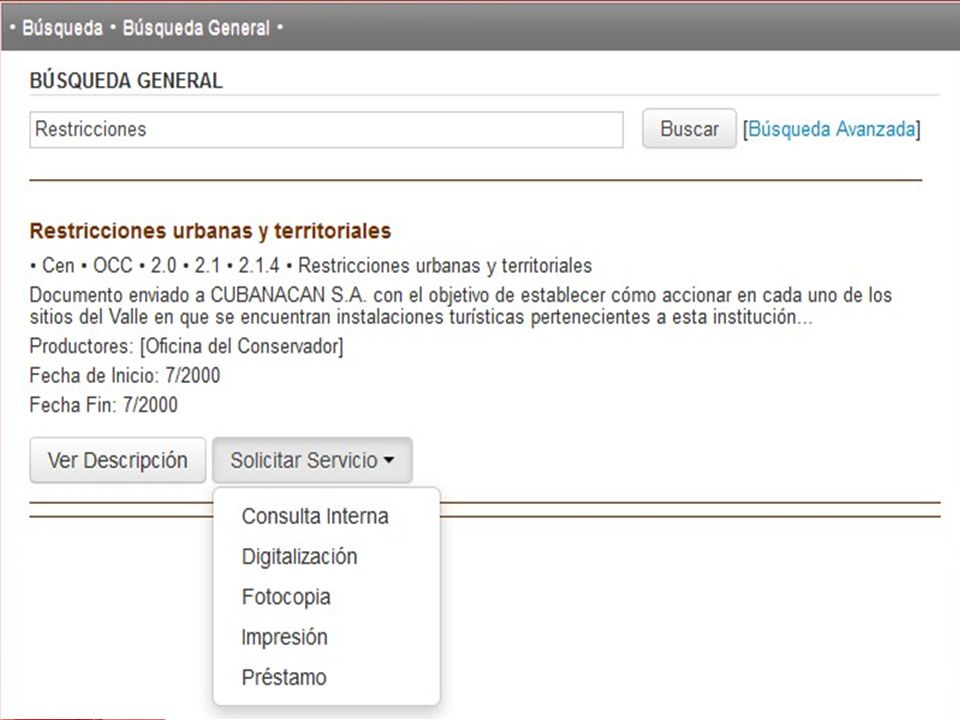Viewport: 960px width, 720px height.
Task: Click the BÚSQUEDA GENERAL heading
Action: point(126,81)
